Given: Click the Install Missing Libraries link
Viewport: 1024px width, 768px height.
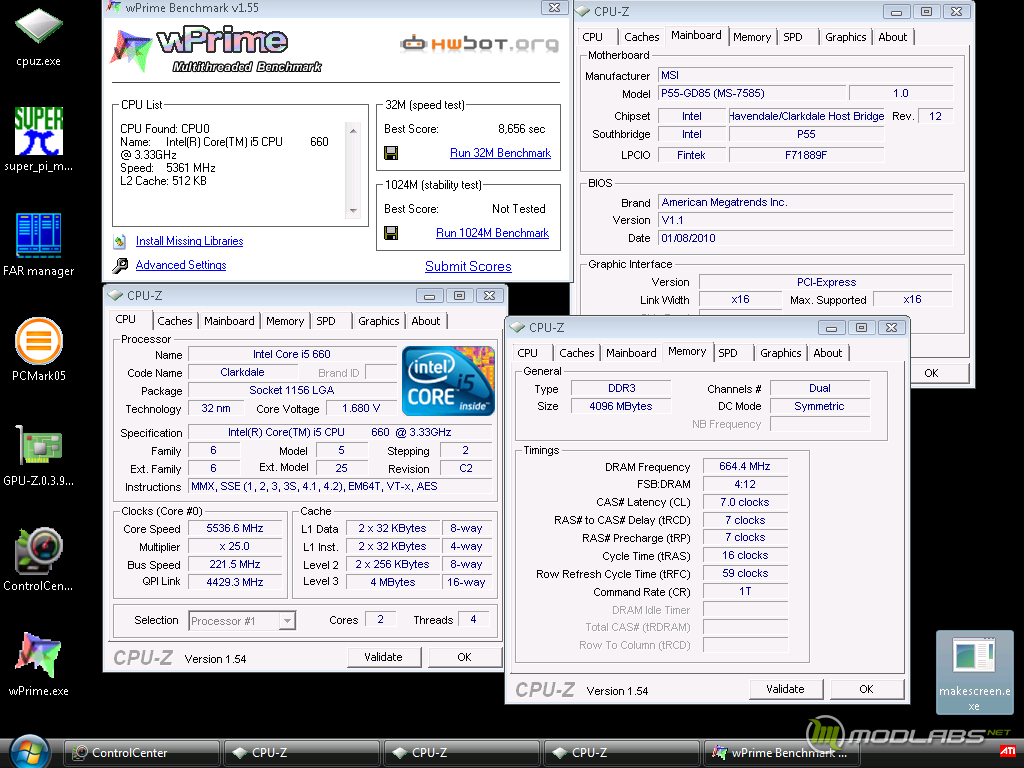Looking at the screenshot, I should (x=189, y=241).
